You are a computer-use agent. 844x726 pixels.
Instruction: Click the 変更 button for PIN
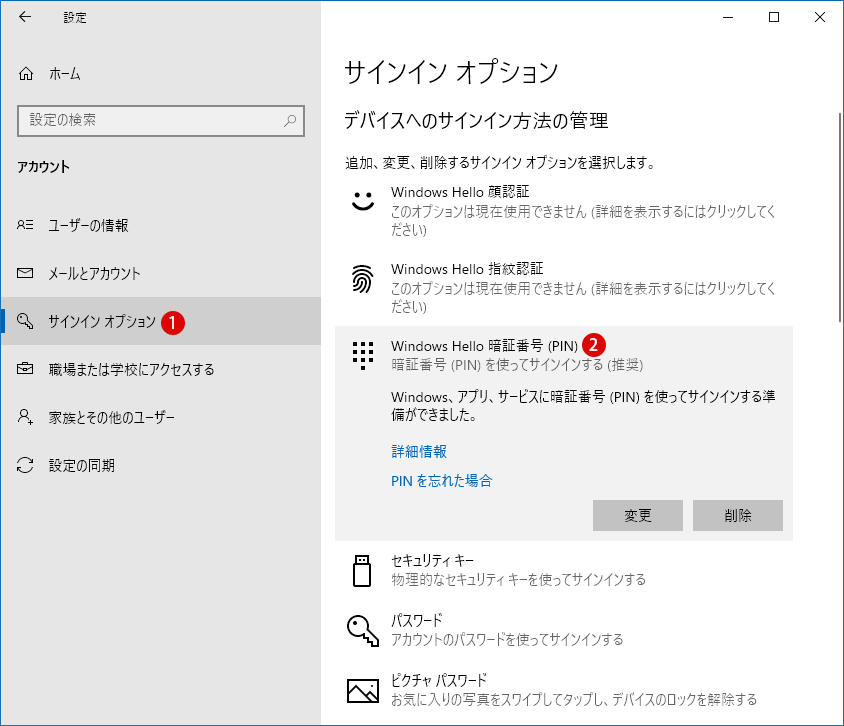[638, 516]
